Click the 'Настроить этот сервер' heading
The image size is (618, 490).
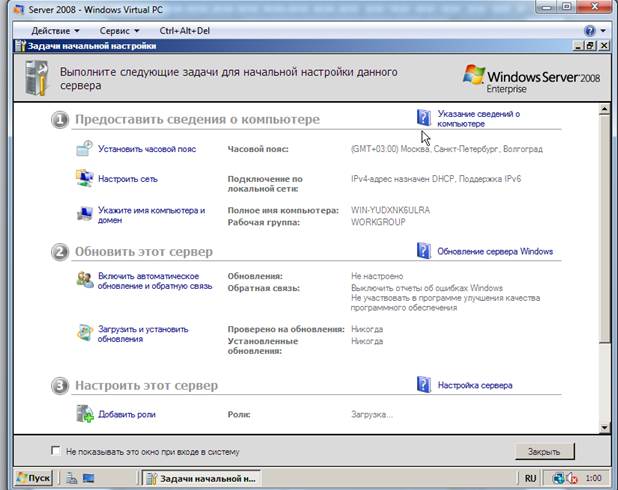click(x=146, y=385)
